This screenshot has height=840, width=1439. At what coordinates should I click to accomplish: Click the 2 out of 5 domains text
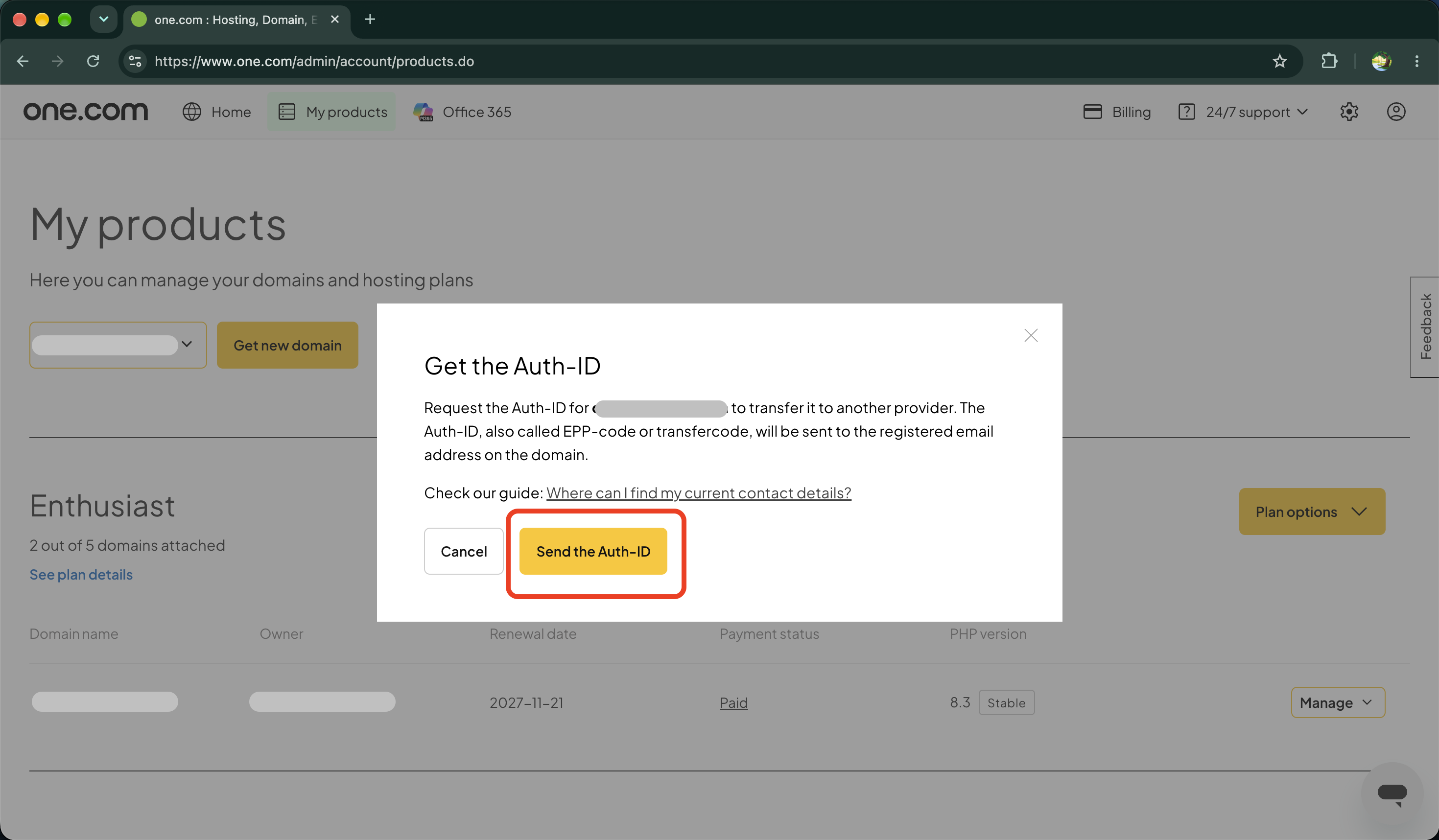coord(127,545)
